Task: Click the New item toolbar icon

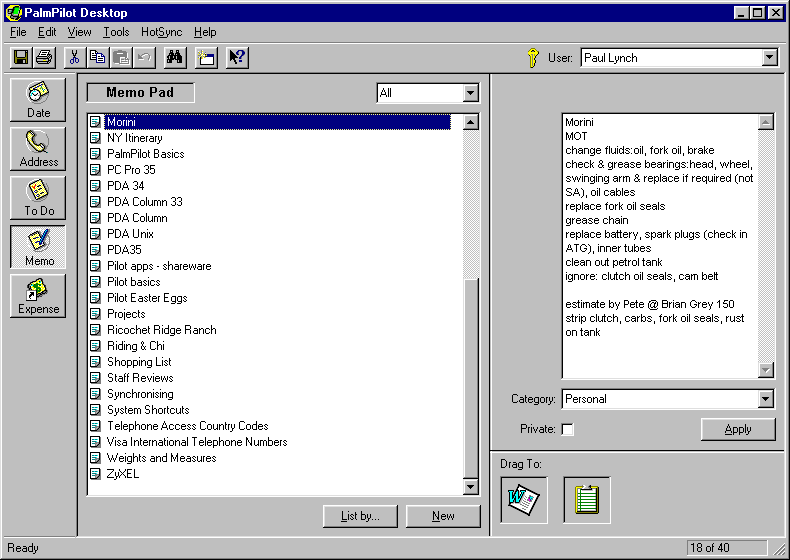Action: click(206, 57)
